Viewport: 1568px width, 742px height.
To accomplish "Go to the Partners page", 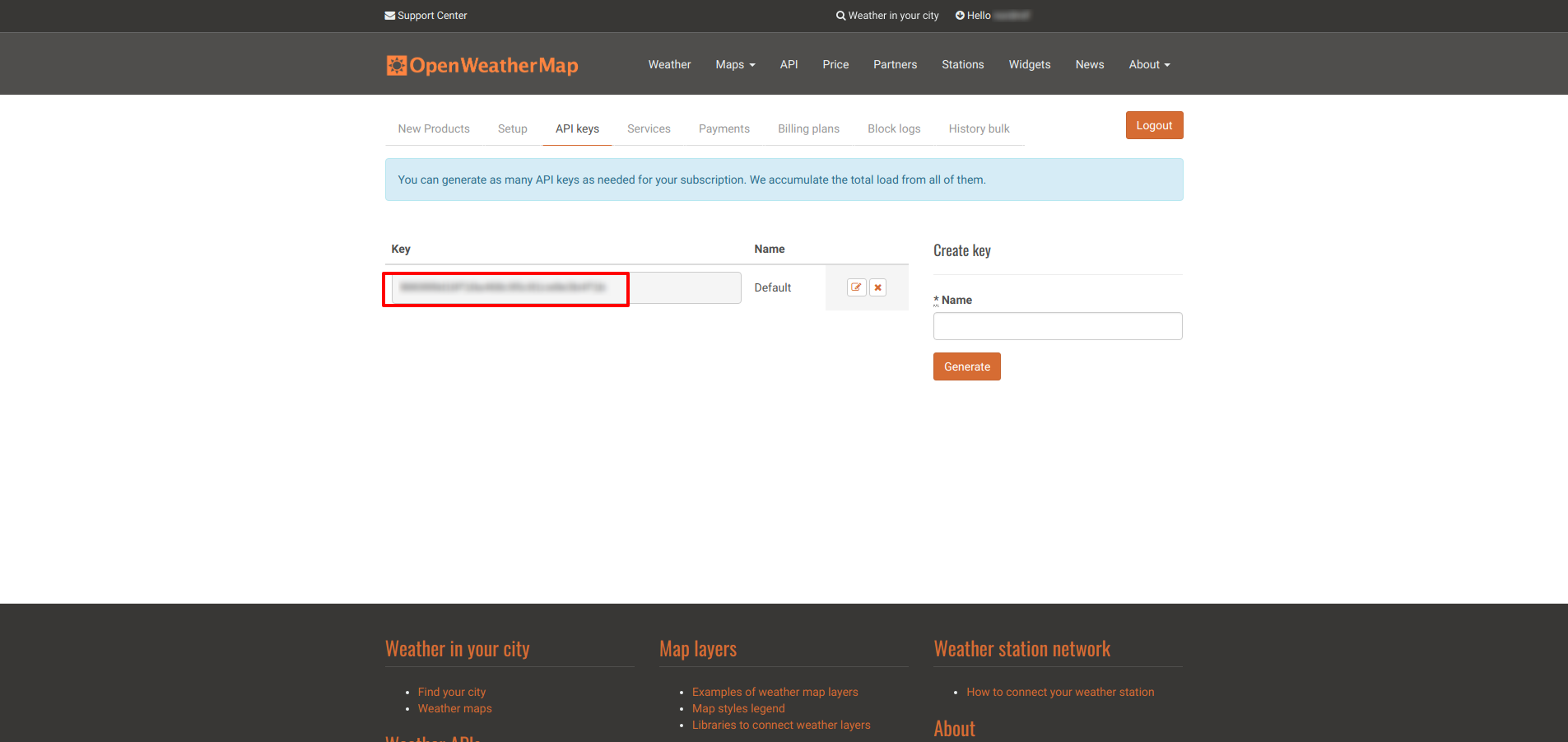I will (x=895, y=64).
